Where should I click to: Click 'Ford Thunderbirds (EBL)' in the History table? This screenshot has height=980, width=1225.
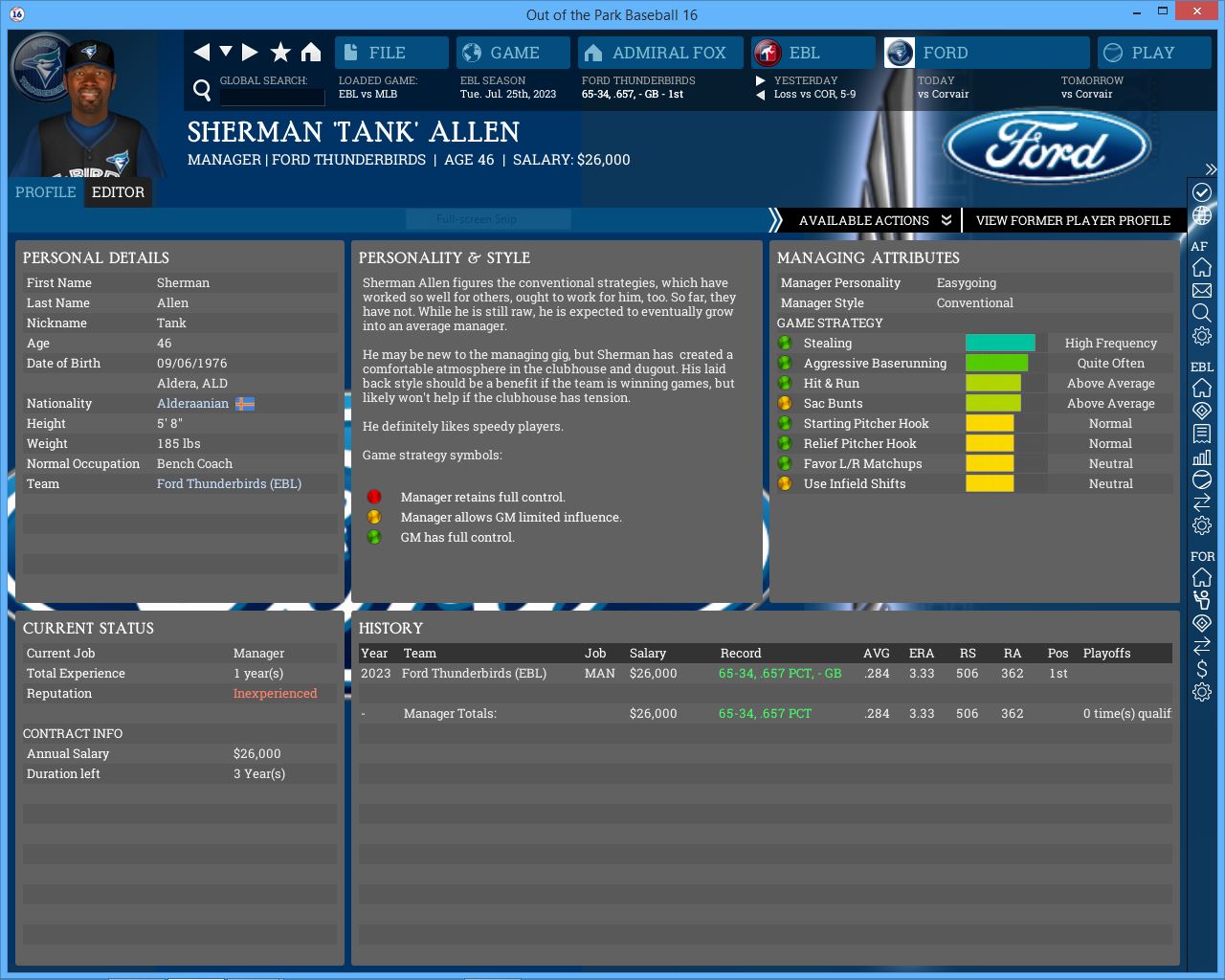coord(474,673)
